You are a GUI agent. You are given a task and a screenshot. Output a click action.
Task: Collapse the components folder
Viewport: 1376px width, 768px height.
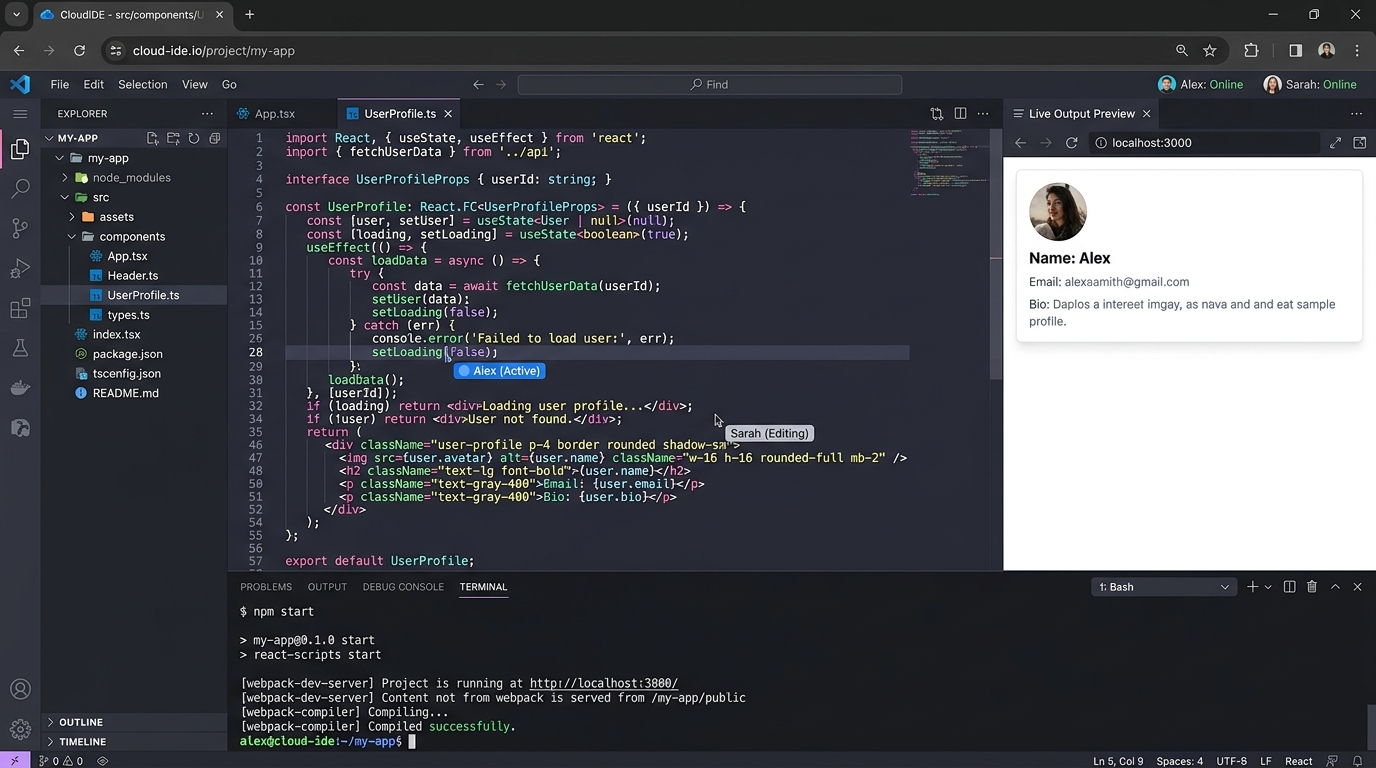[72, 237]
